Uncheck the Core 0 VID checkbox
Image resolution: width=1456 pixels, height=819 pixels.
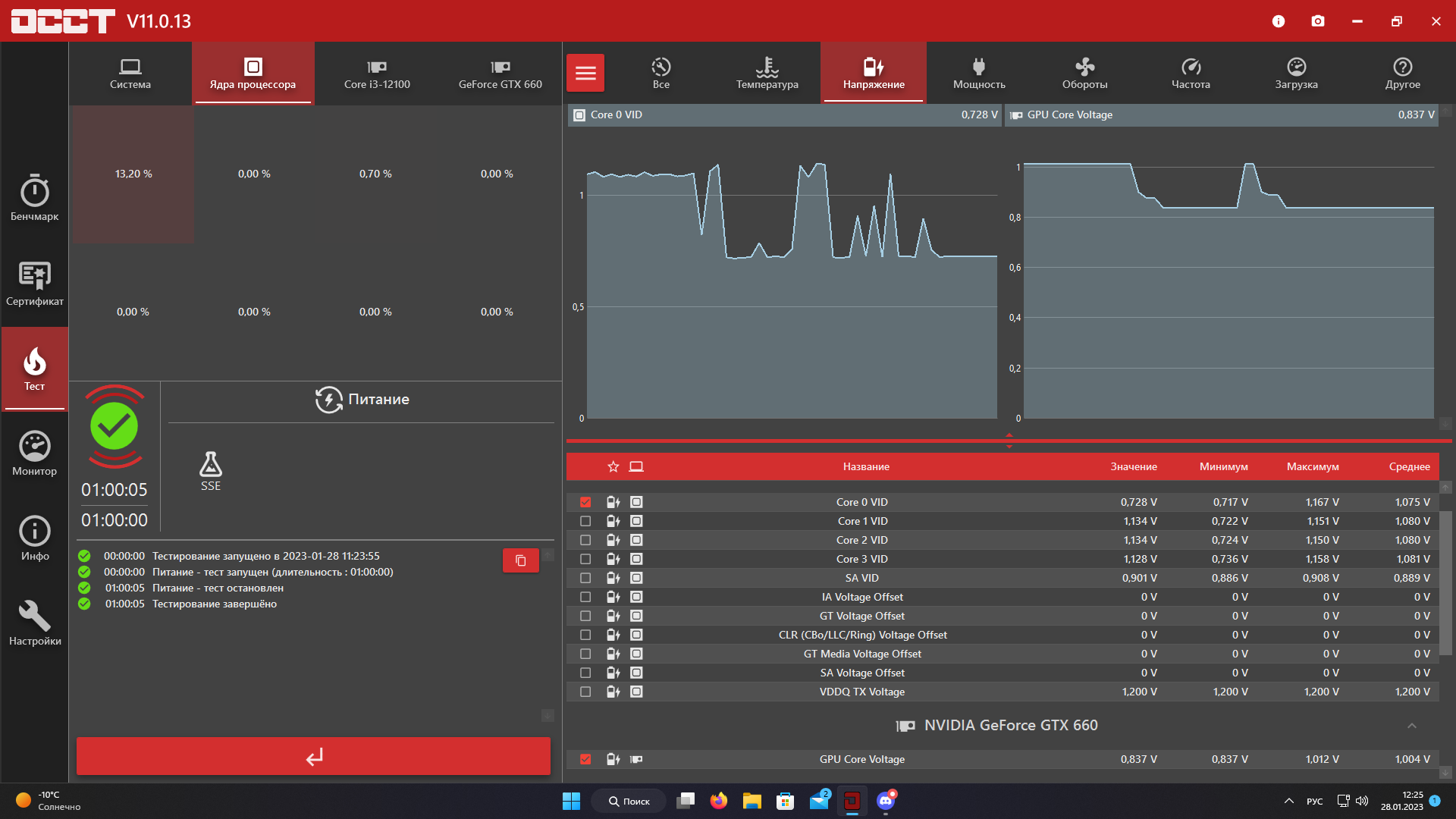[x=585, y=502]
